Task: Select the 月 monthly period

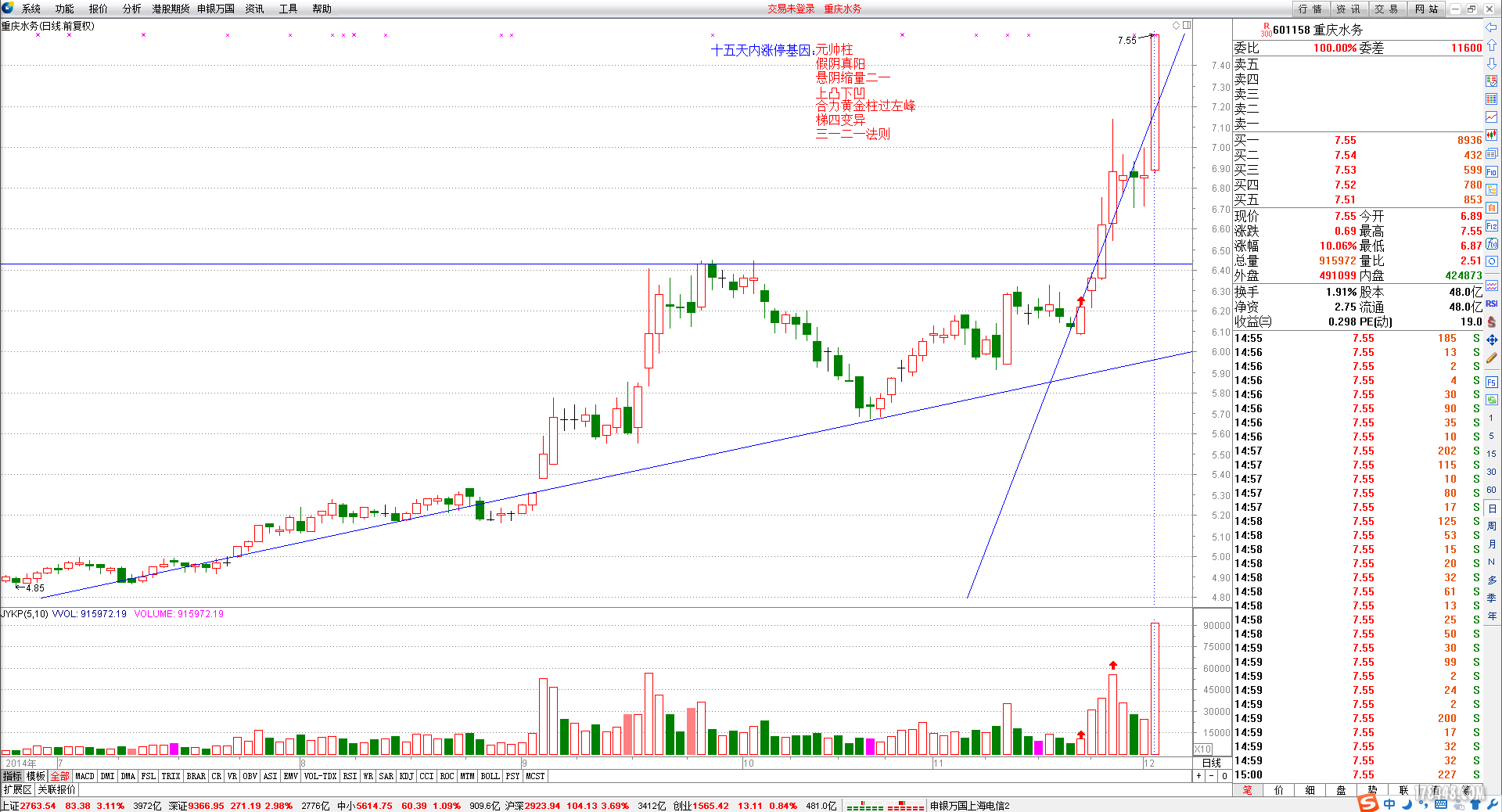Action: tap(1491, 544)
